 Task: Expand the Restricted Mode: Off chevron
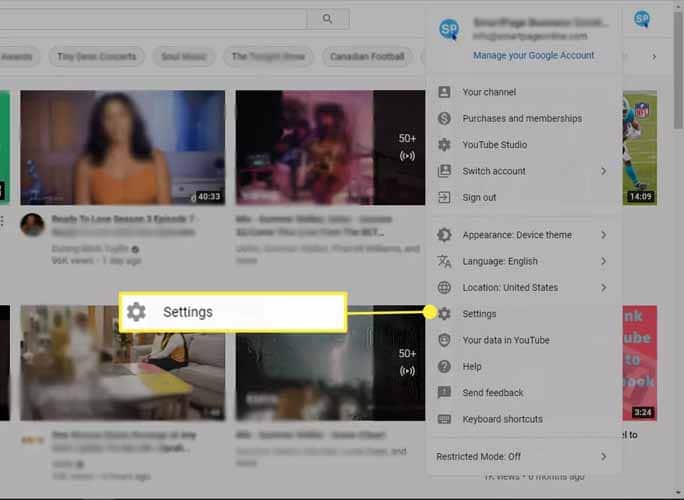tap(604, 456)
